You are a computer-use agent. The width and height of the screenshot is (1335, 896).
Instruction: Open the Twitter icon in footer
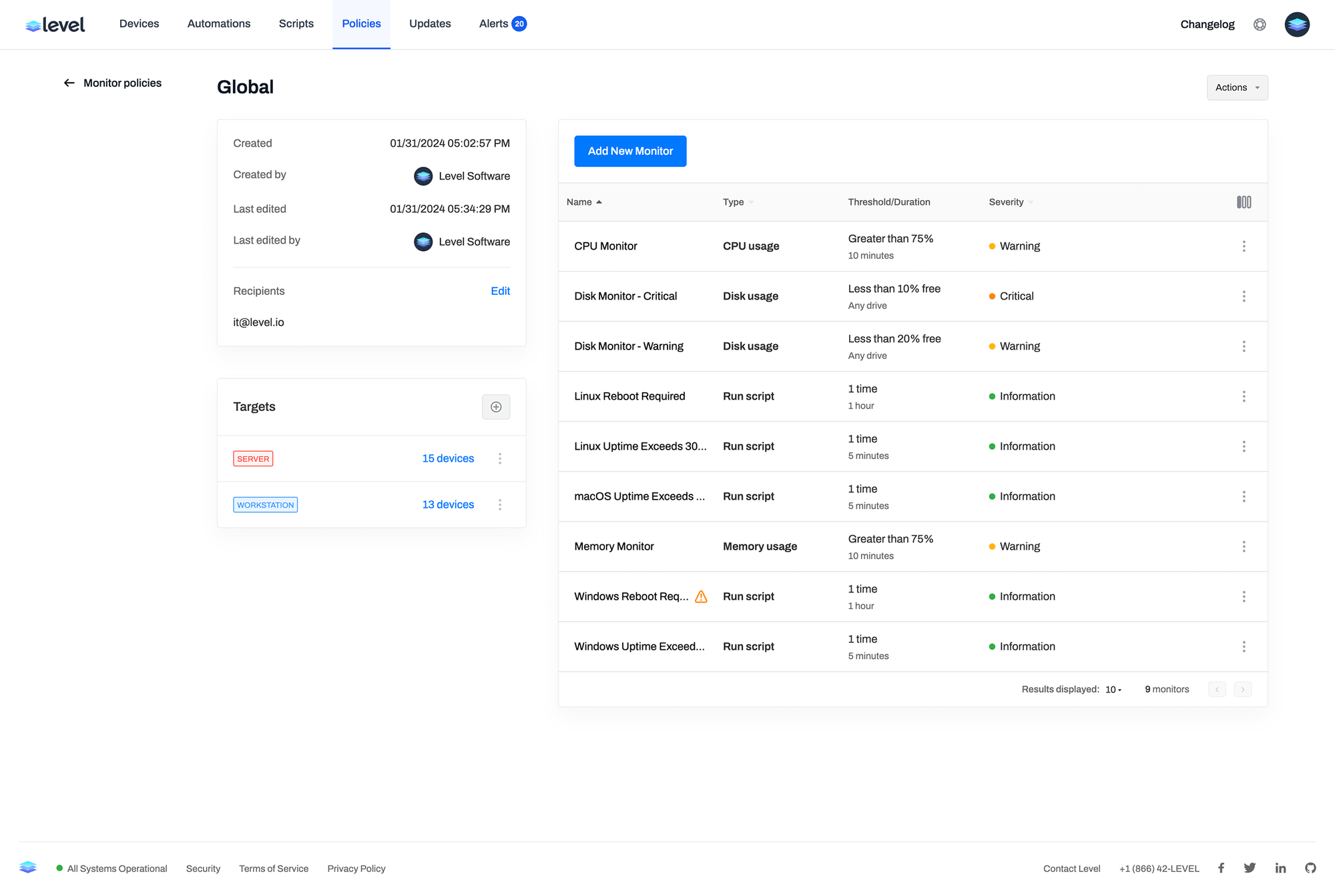[1250, 868]
